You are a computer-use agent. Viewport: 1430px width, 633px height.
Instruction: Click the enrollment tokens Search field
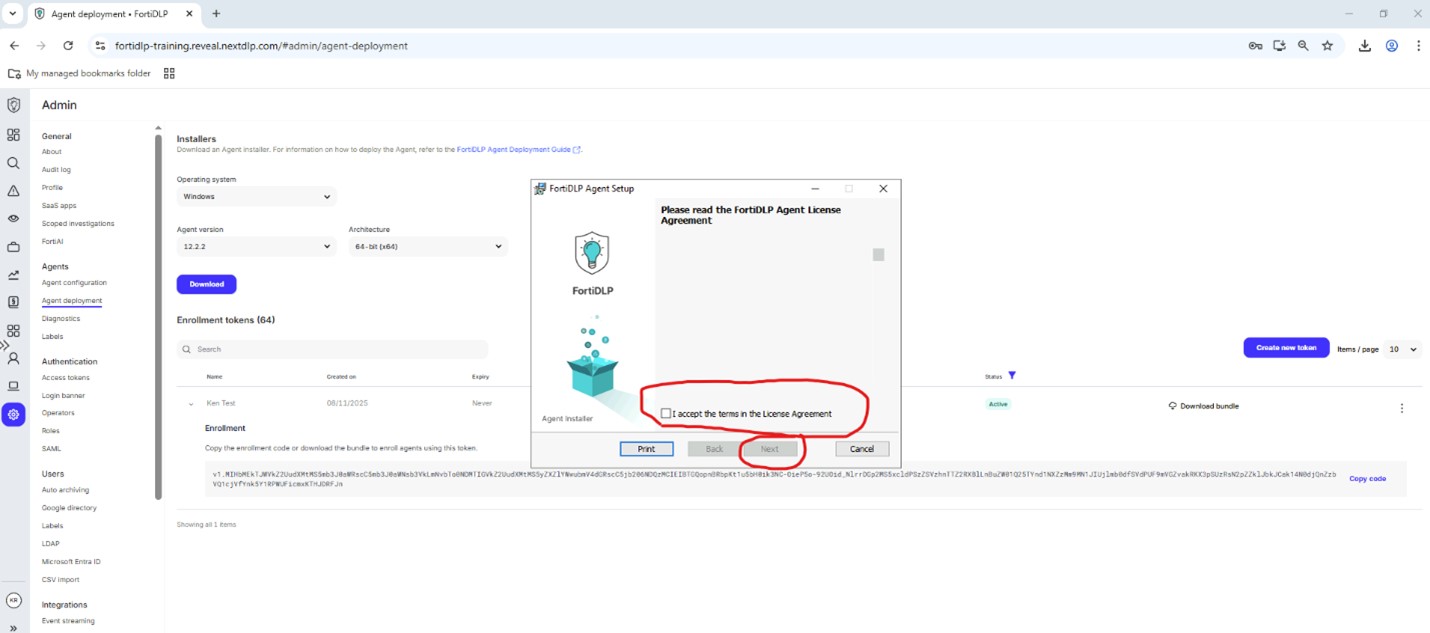[x=332, y=349]
